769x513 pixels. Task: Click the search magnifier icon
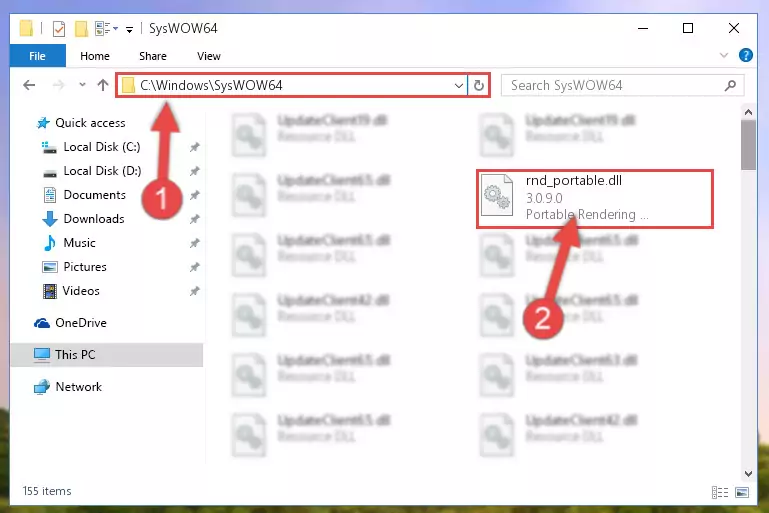(730, 85)
